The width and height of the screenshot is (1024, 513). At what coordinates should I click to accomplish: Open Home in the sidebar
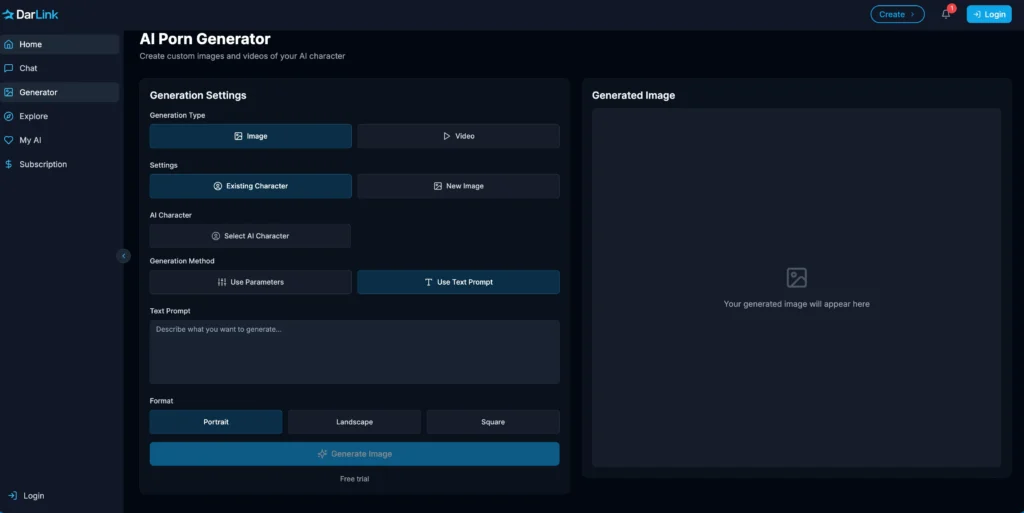pyautogui.click(x=59, y=44)
